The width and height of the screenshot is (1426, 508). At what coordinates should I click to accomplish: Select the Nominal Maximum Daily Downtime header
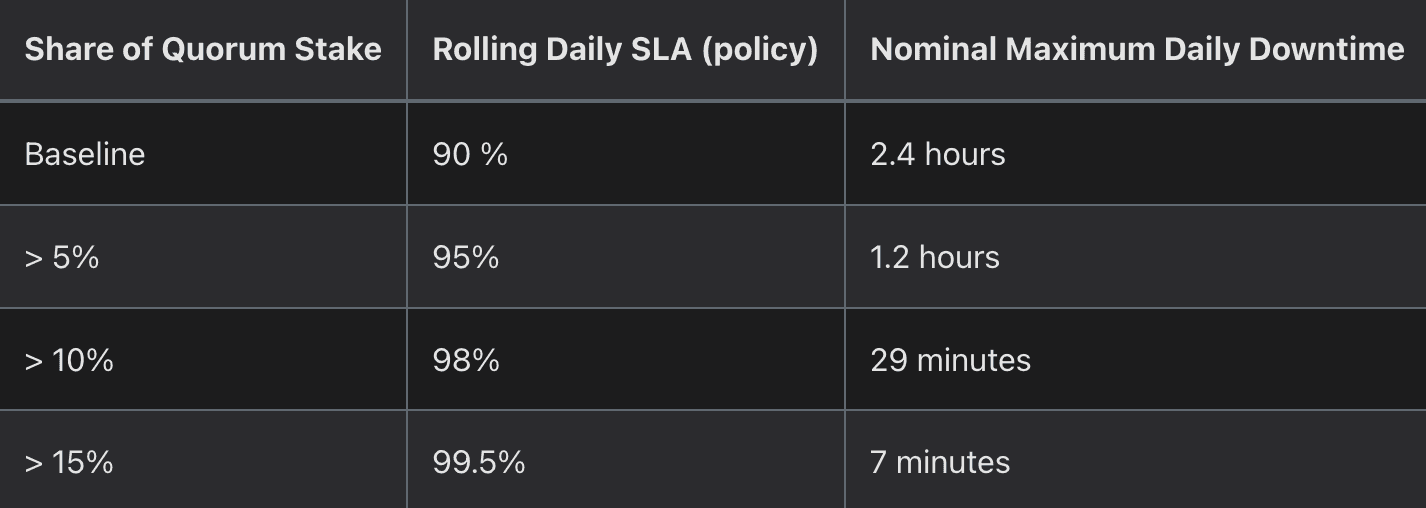click(1137, 49)
